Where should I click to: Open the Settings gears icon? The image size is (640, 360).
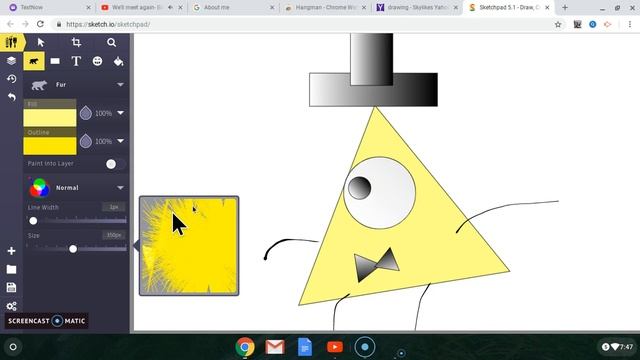(11, 306)
